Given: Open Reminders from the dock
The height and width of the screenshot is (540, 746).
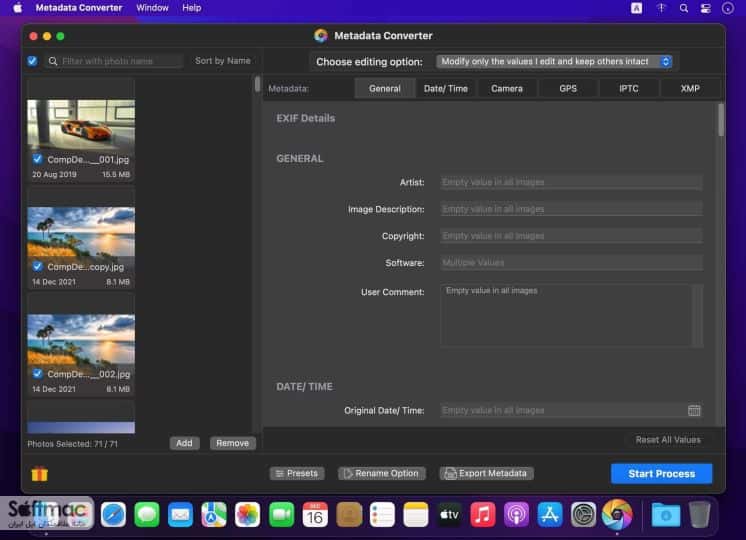Looking at the screenshot, I should [382, 514].
